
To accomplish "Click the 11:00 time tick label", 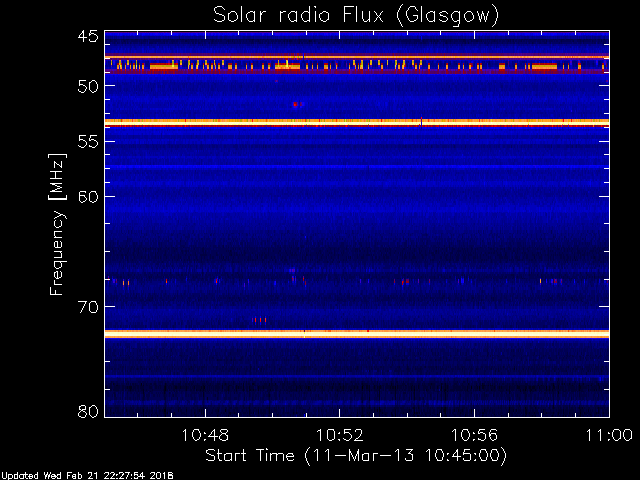I will [609, 435].
